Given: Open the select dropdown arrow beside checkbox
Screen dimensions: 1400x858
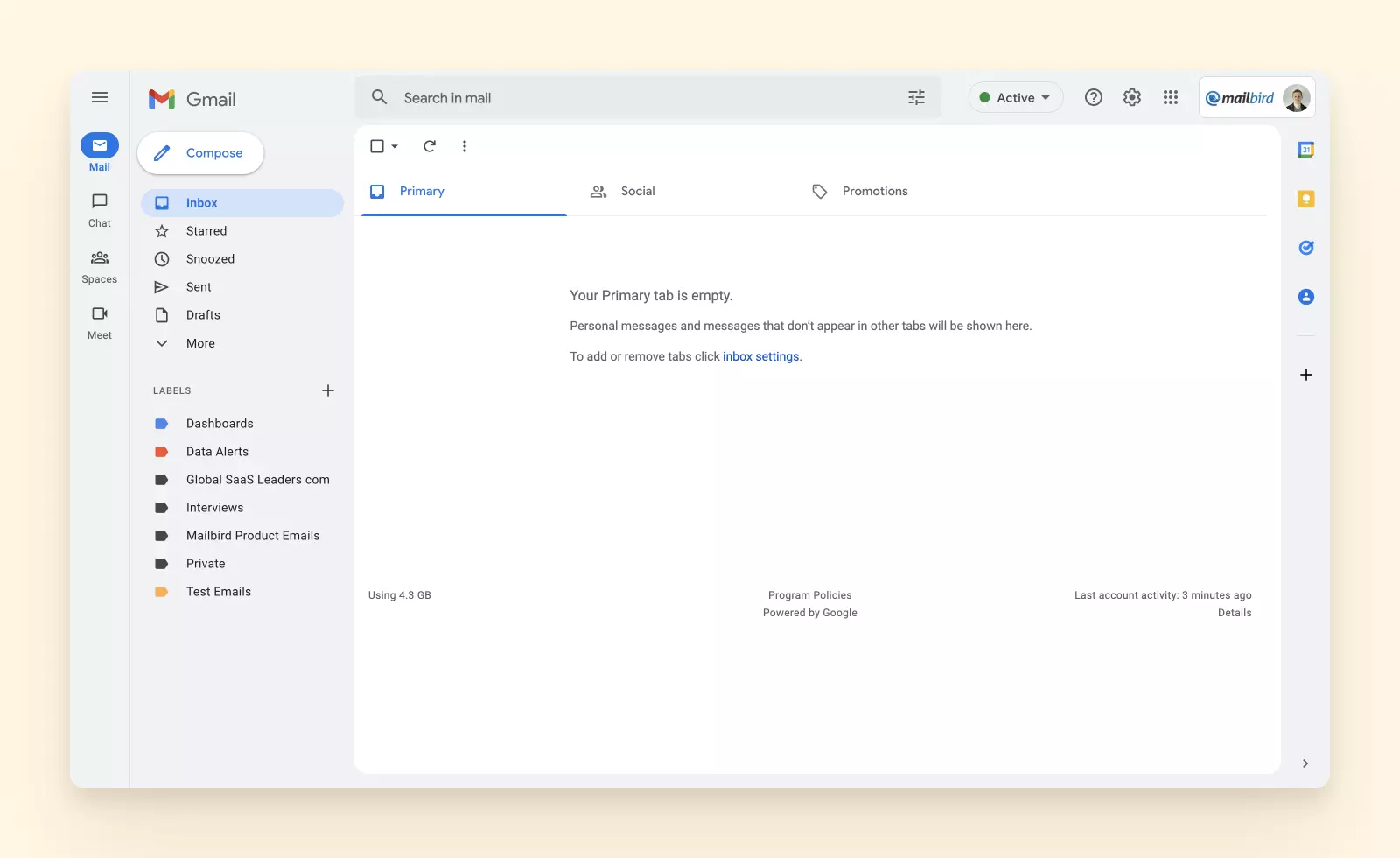Looking at the screenshot, I should tap(395, 146).
